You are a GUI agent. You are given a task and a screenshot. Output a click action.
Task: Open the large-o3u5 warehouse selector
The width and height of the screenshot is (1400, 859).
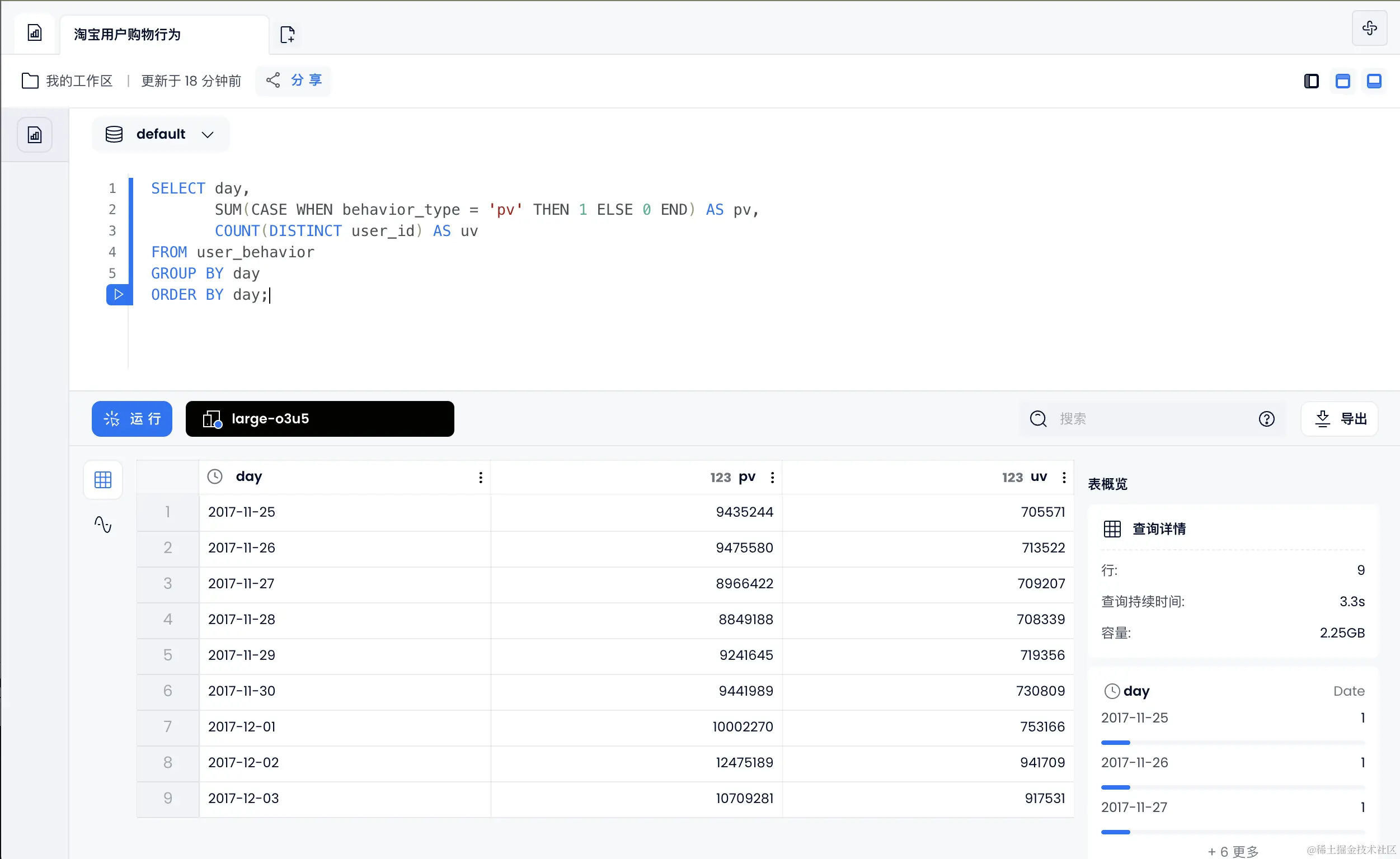(320, 419)
